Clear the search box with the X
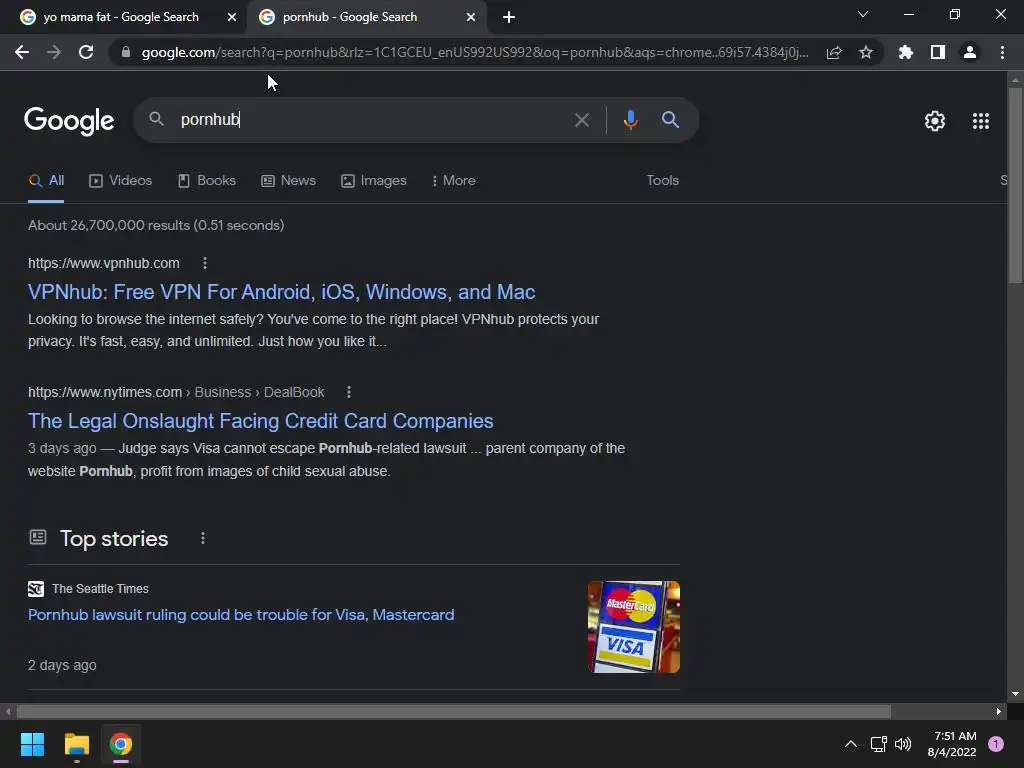Viewport: 1024px width, 768px height. 582,120
